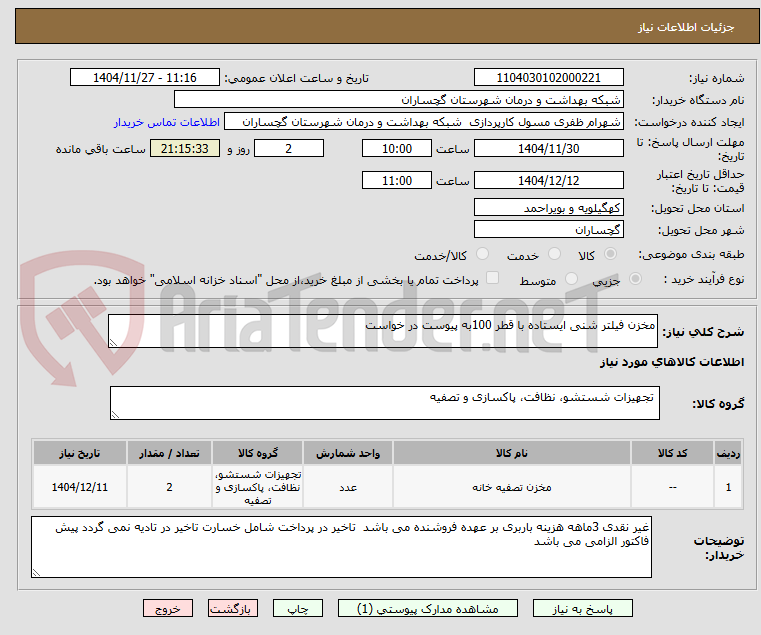Viewport: 761px width, 635px height.
Task: Click the بازگشت back button
Action: click(233, 608)
